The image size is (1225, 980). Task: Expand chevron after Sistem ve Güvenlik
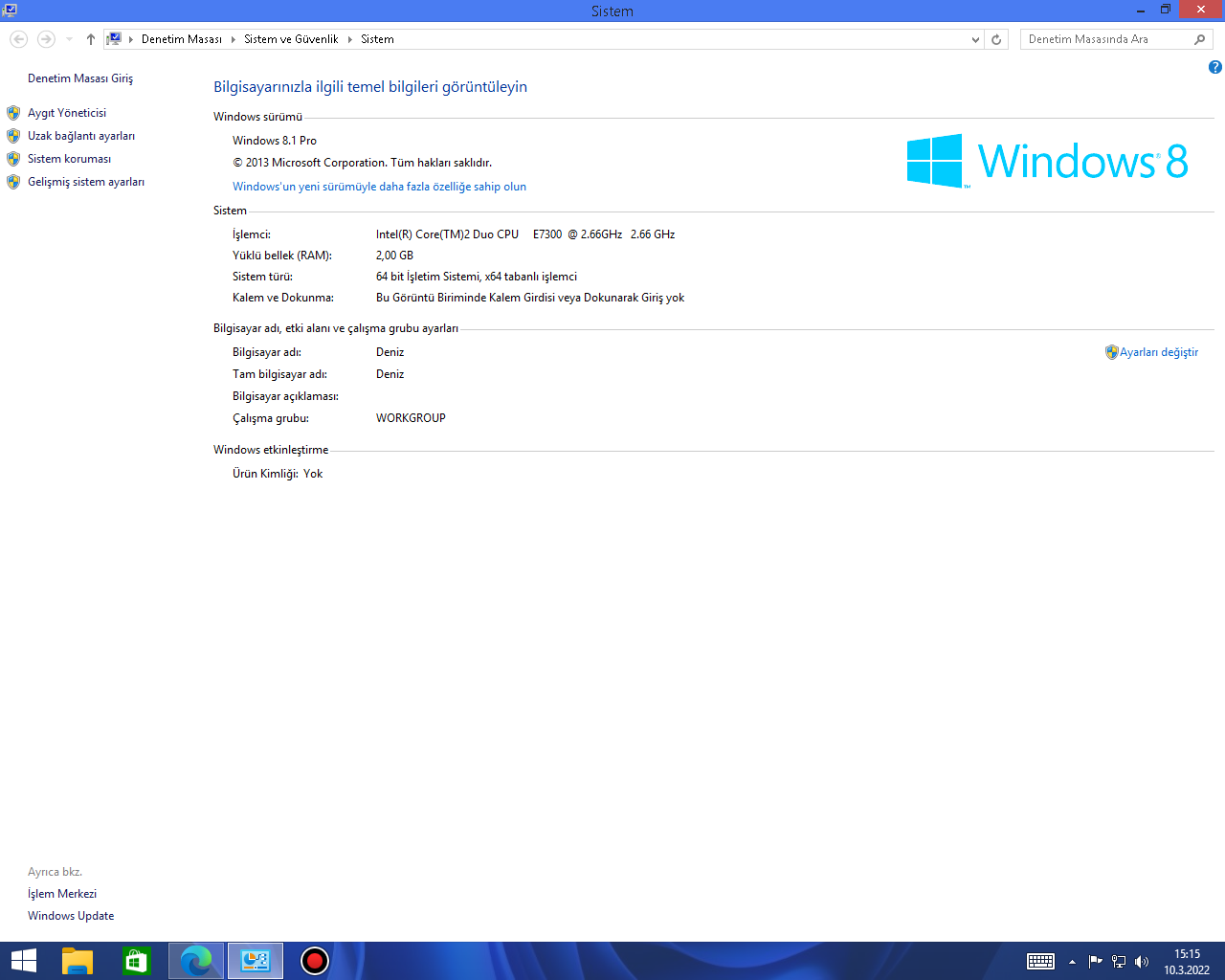(350, 39)
